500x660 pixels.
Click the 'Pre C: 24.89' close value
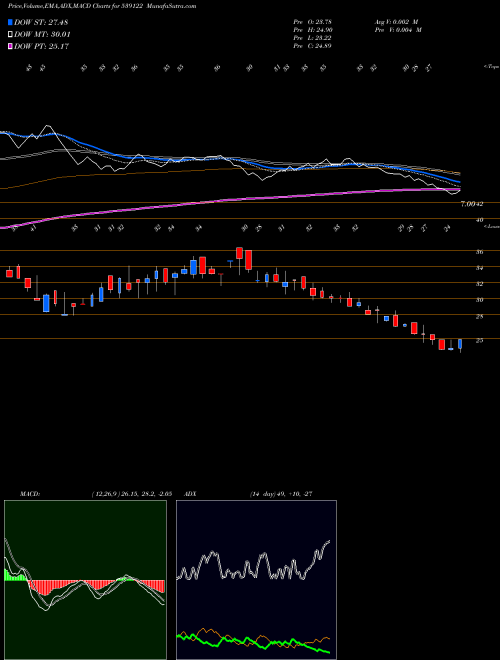[313, 46]
